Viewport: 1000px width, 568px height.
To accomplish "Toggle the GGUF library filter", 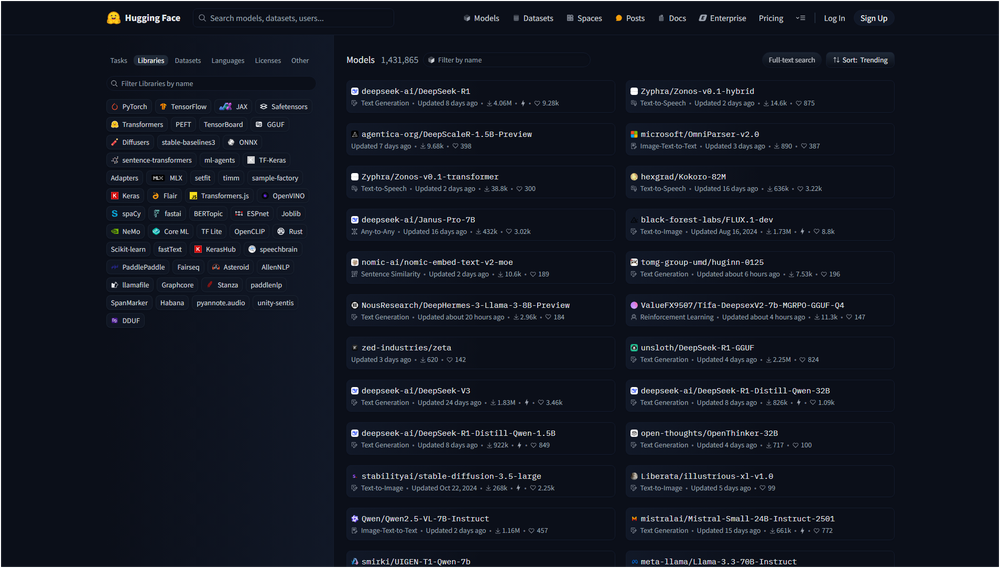I will (x=270, y=124).
